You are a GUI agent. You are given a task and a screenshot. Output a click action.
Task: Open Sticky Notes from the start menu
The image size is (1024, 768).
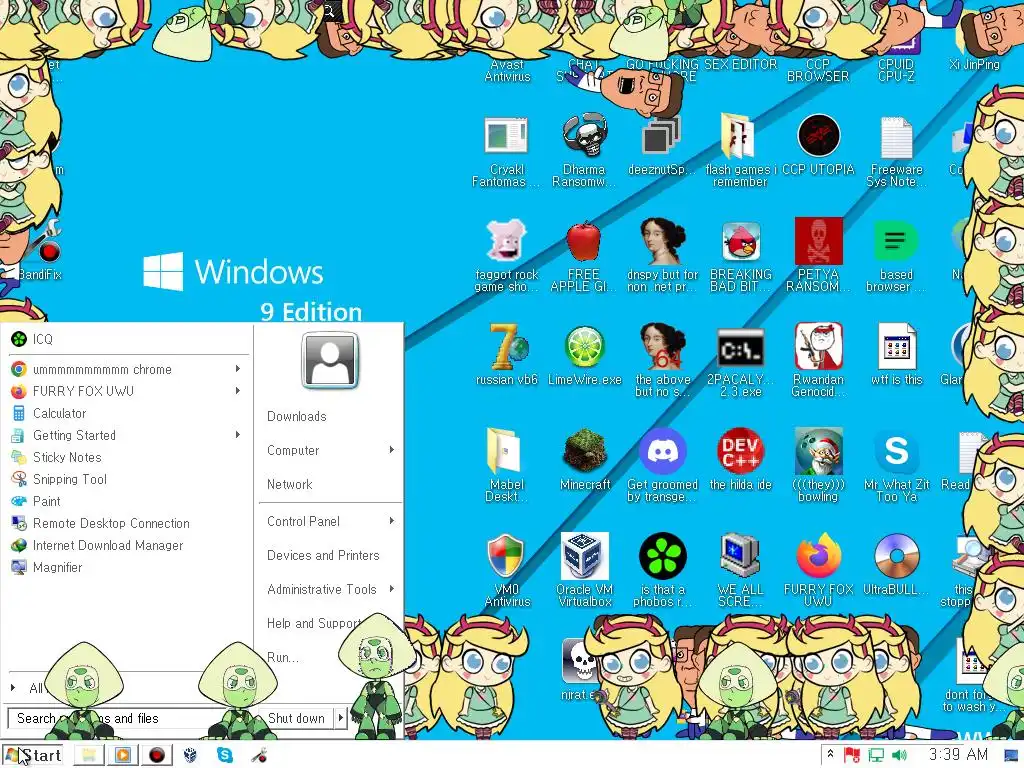pyautogui.click(x=129, y=457)
